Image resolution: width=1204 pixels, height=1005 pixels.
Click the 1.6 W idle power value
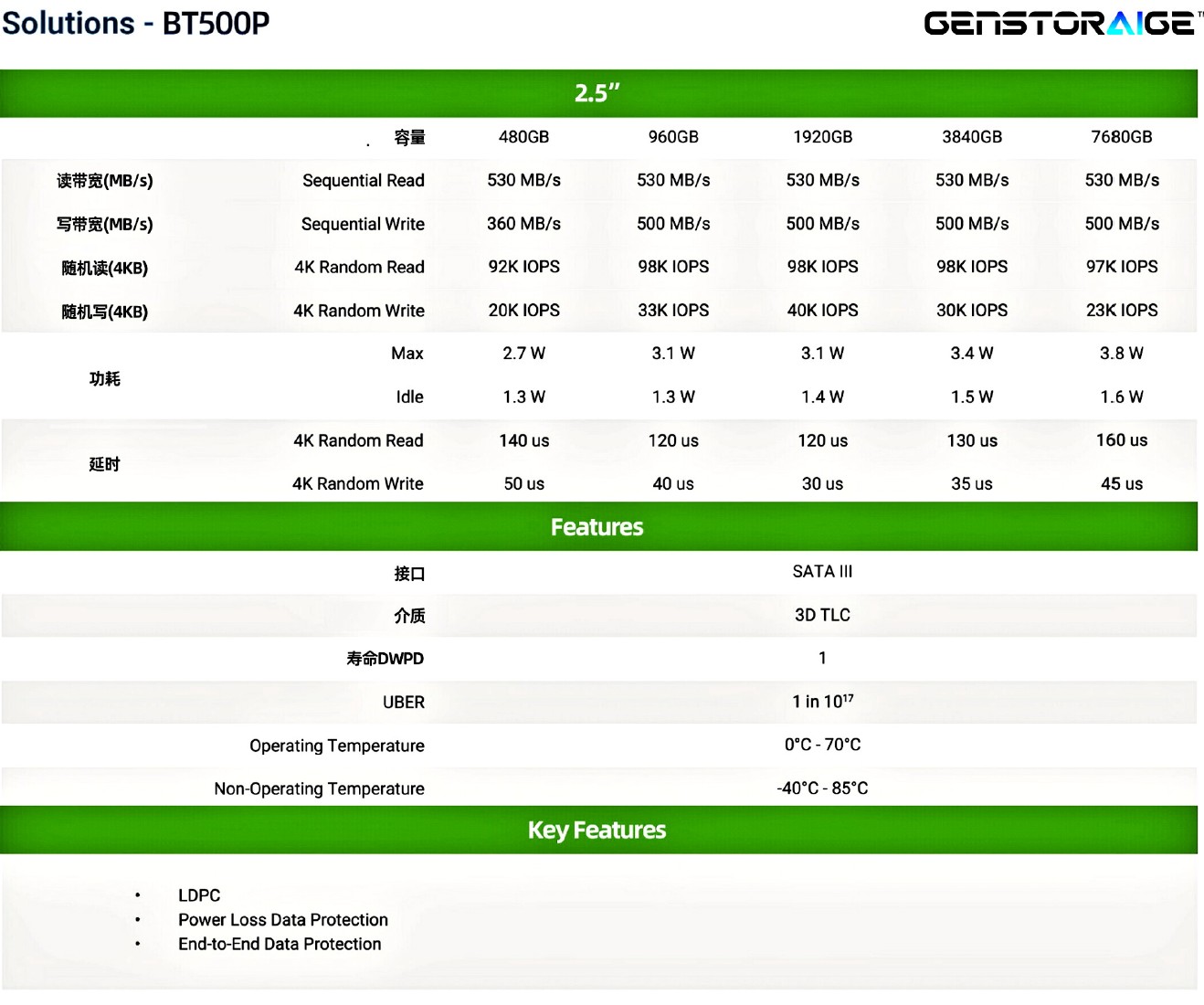click(x=1122, y=397)
